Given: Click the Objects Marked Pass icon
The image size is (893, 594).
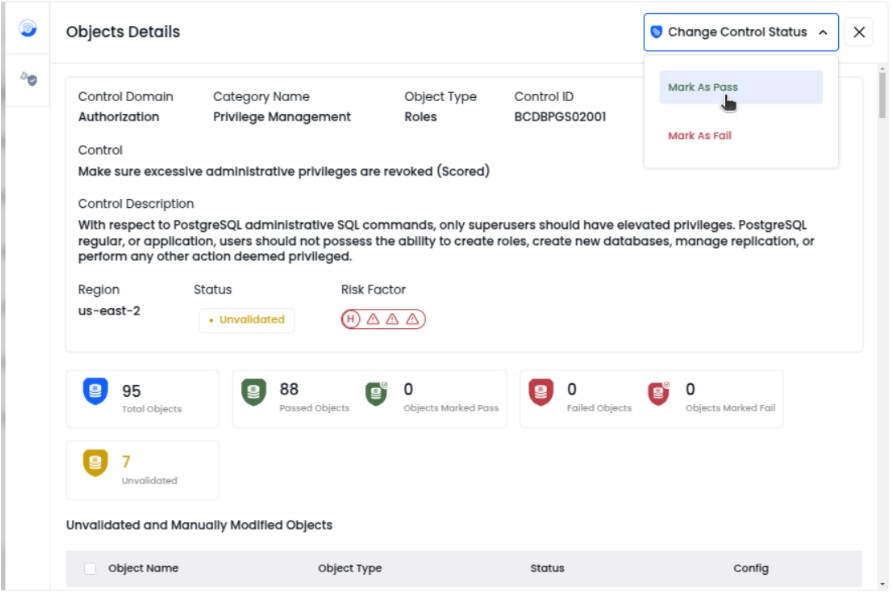Looking at the screenshot, I should coord(377,393).
